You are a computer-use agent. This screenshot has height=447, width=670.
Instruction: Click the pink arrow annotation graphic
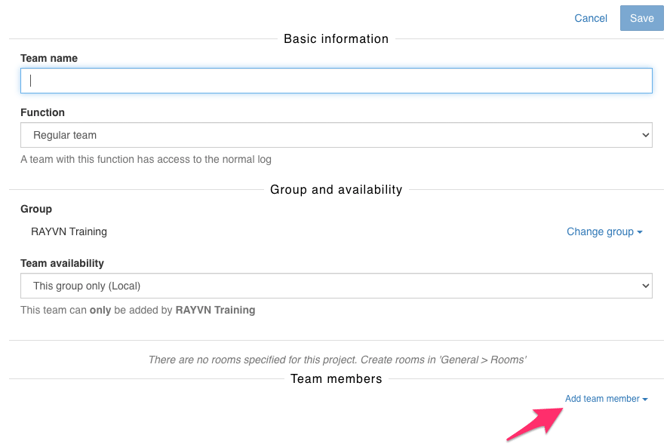(530, 423)
